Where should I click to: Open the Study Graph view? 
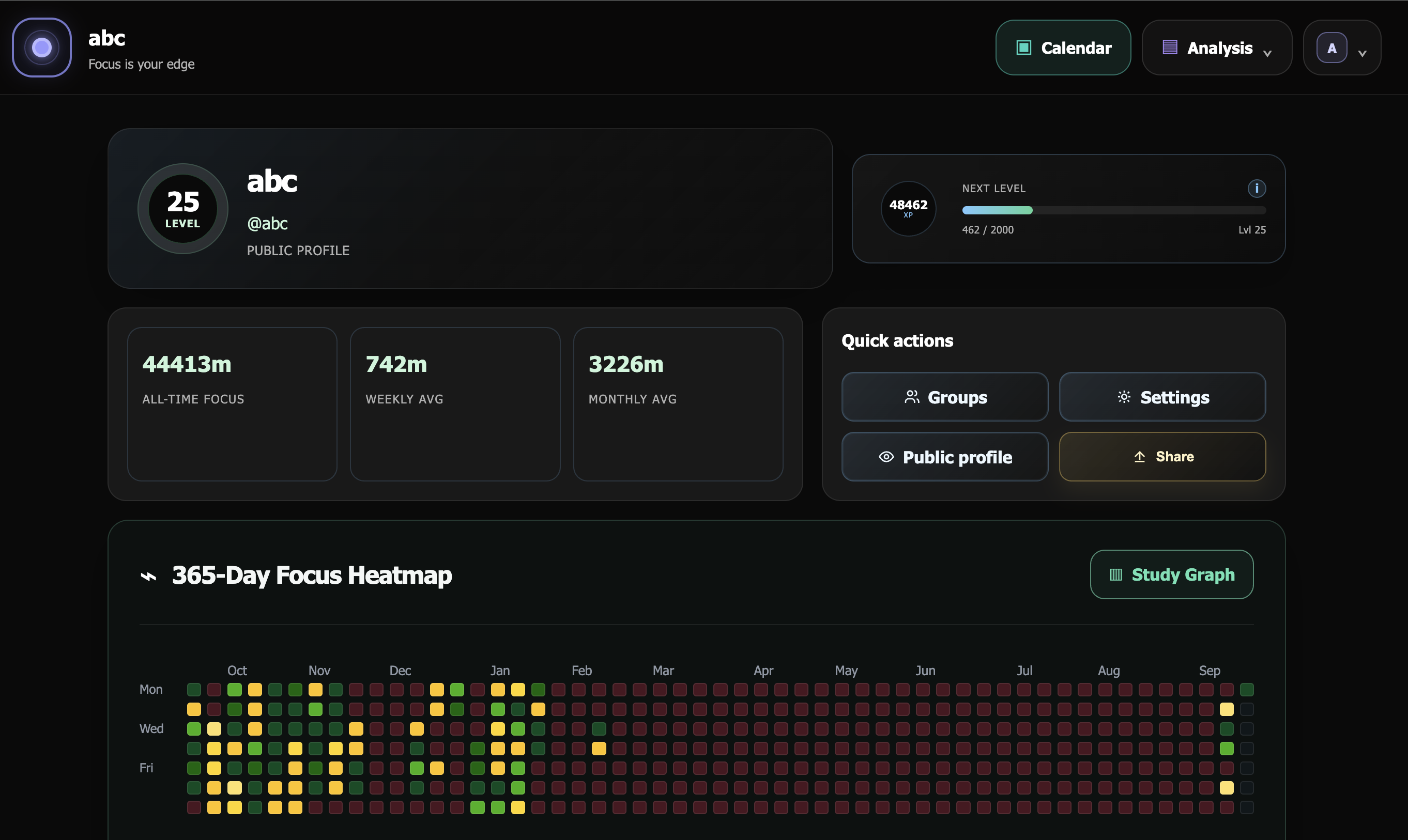coord(1171,574)
